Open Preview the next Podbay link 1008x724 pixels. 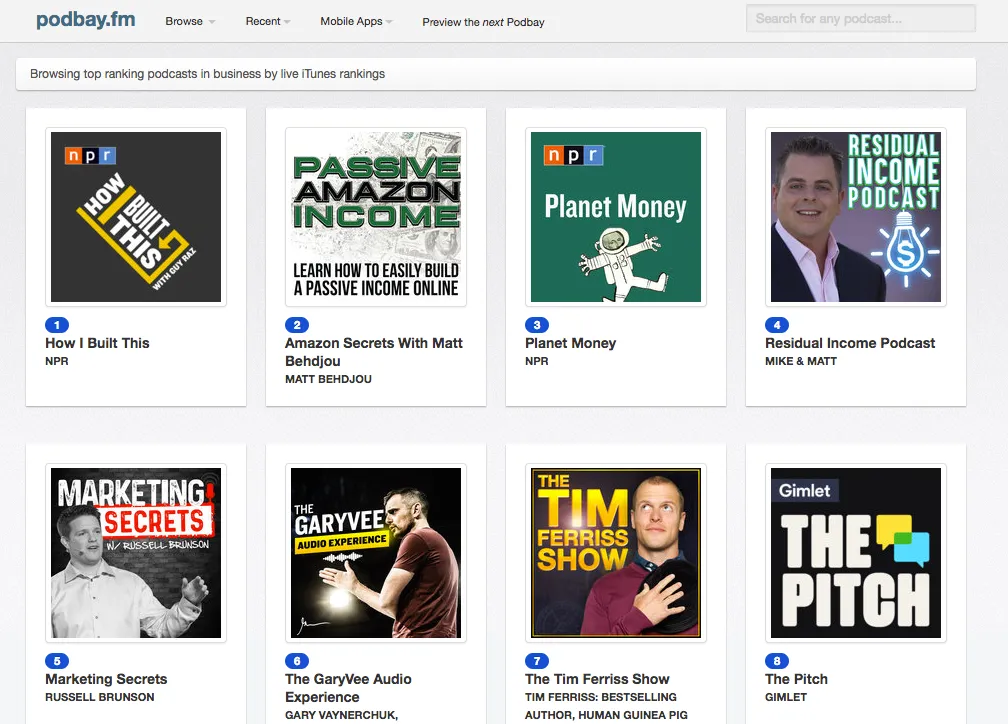pyautogui.click(x=483, y=22)
